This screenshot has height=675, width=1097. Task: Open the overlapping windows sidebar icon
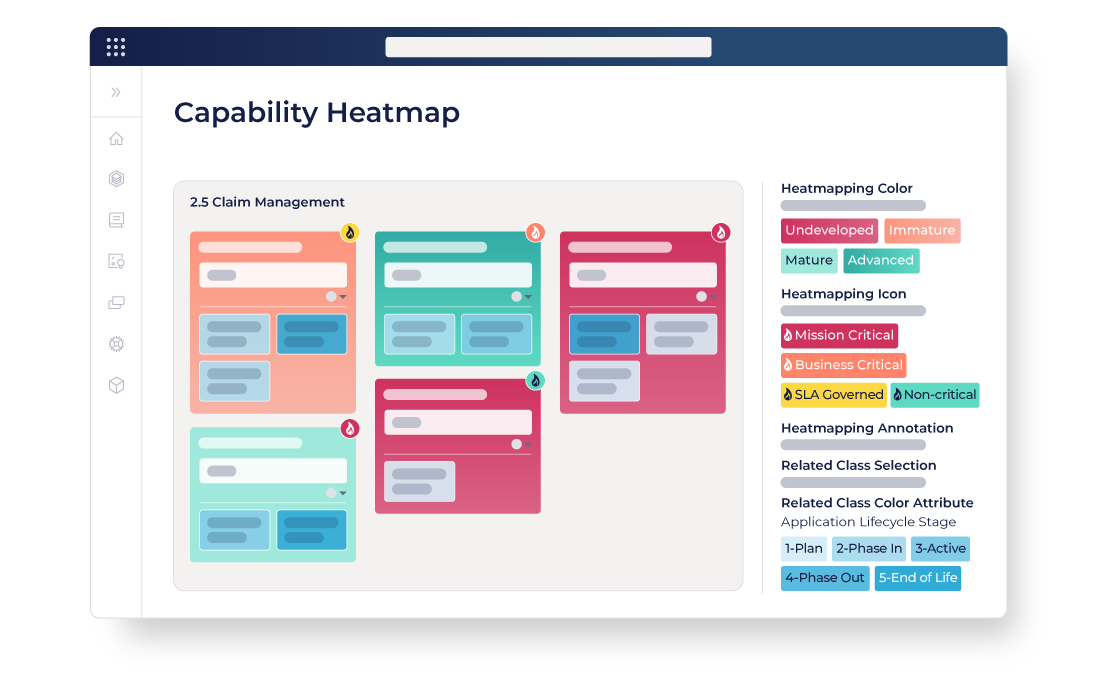116,303
